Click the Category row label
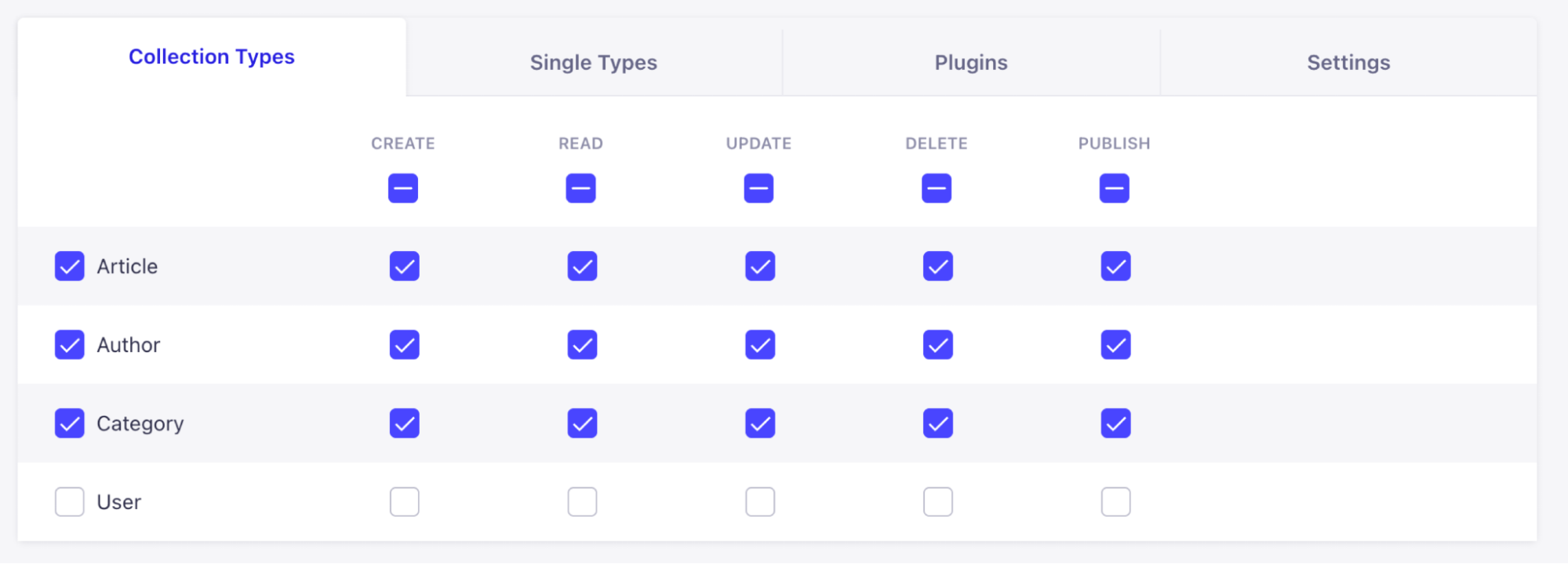The image size is (1568, 564). [140, 424]
